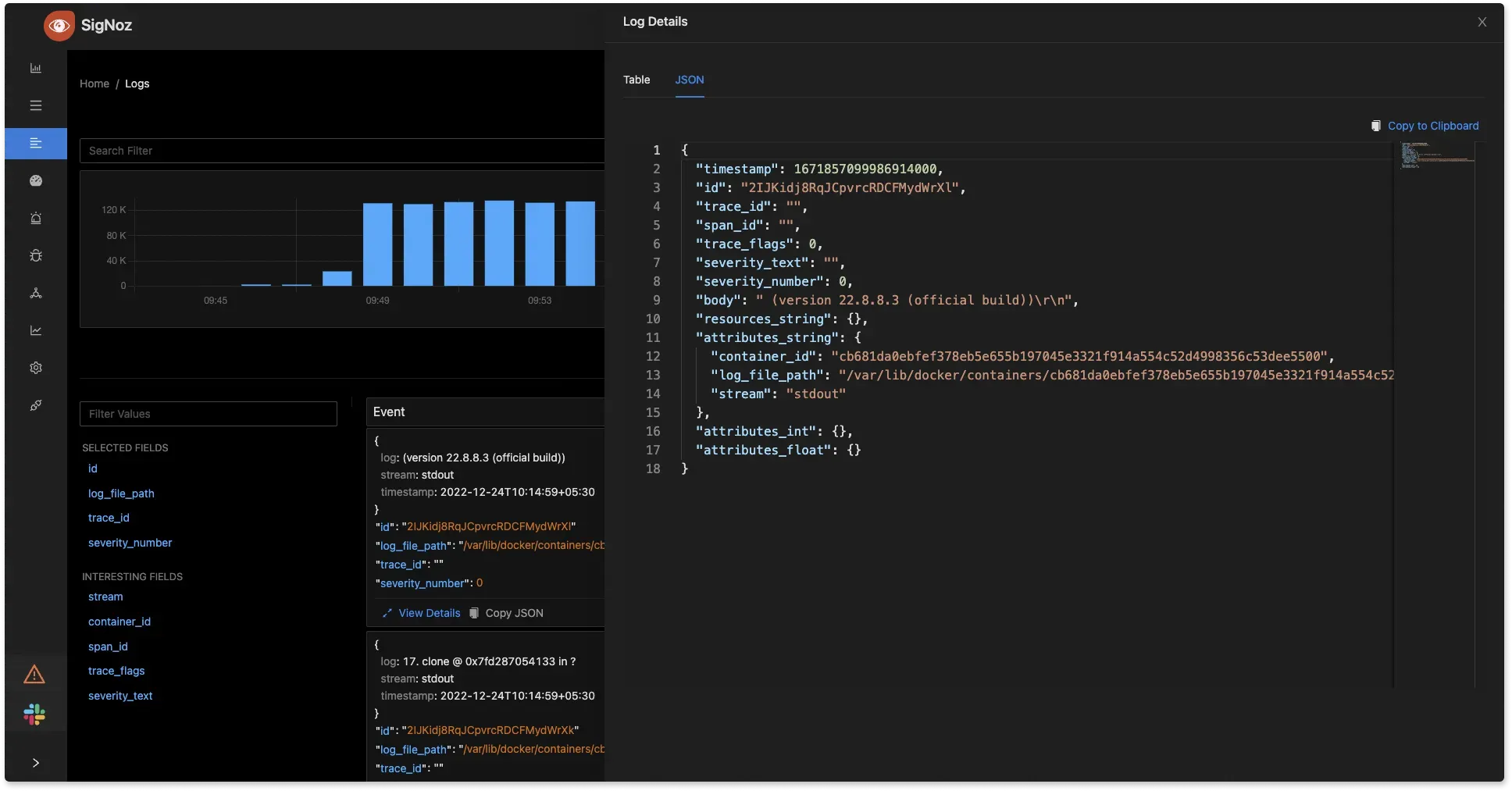1512x791 pixels.
Task: Click Copy JSON on first log event
Action: coord(506,613)
